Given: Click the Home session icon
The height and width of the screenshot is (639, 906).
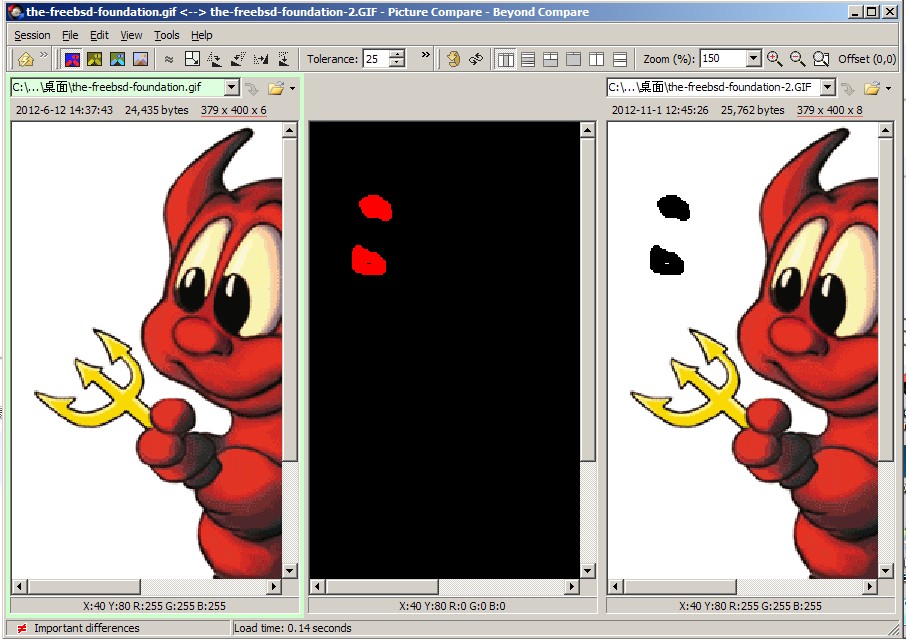Looking at the screenshot, I should click(x=26, y=59).
